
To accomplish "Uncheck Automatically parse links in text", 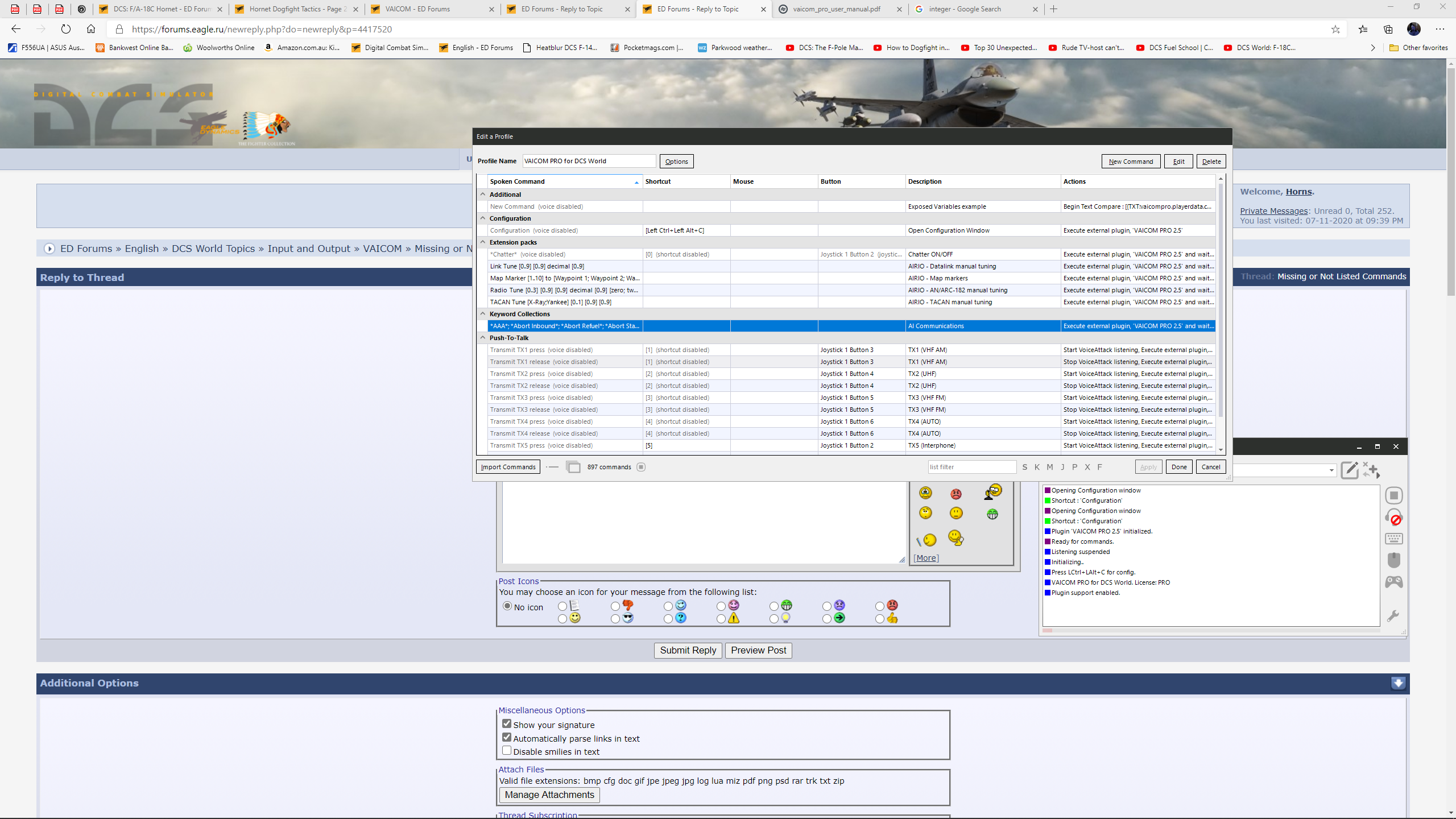I will point(507,737).
